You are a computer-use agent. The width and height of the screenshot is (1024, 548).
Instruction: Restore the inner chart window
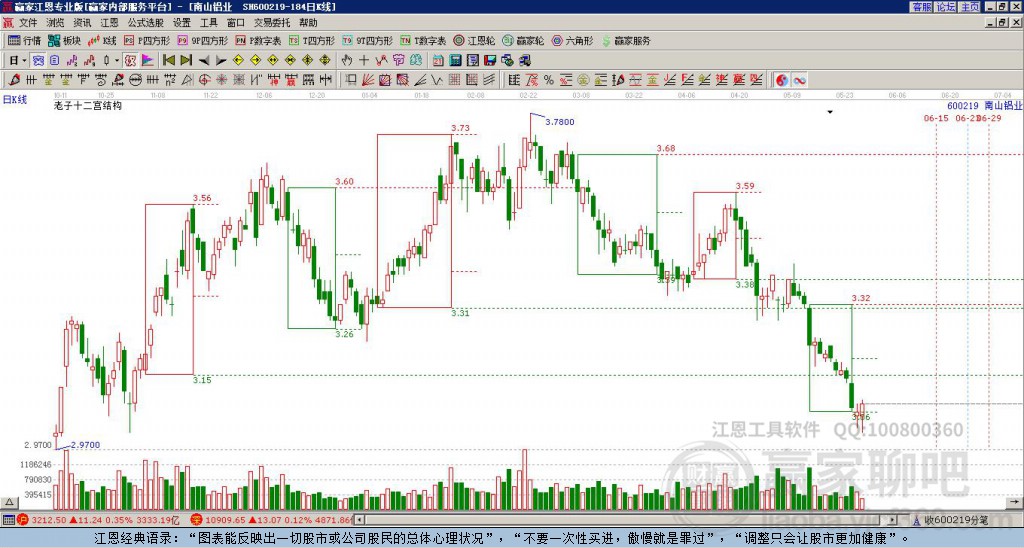click(x=1002, y=23)
